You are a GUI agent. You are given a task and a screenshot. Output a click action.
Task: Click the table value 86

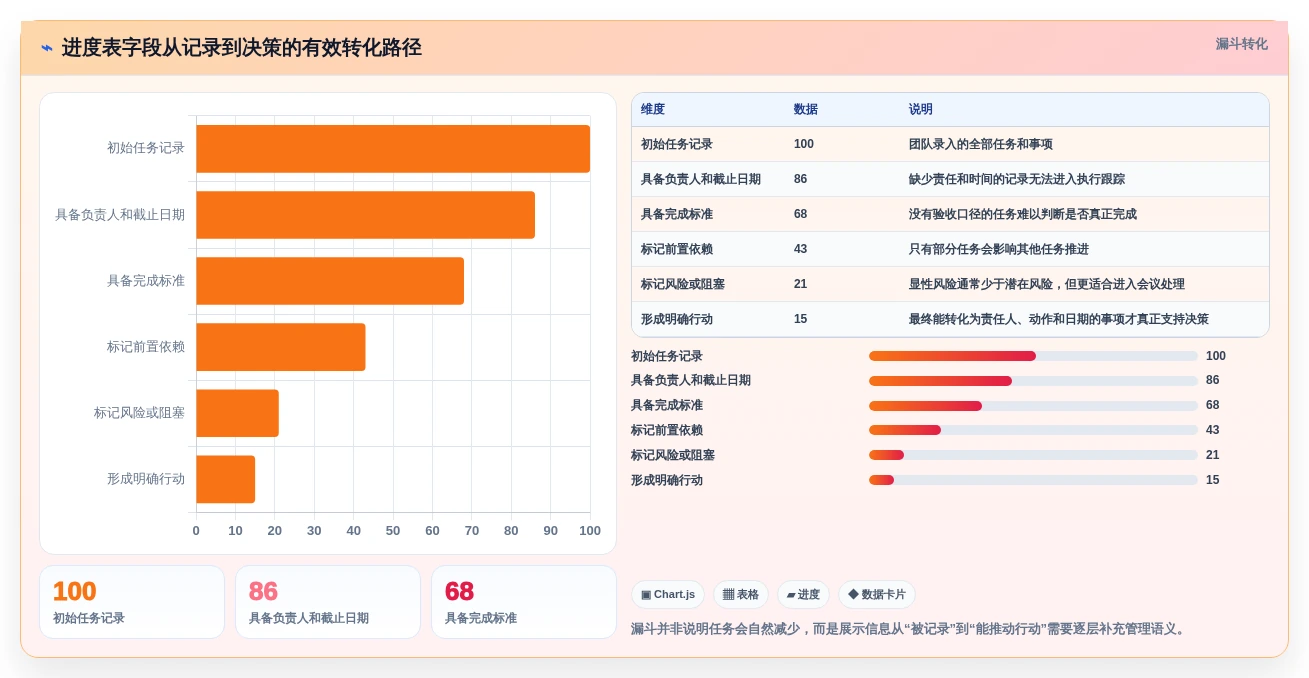pos(801,179)
